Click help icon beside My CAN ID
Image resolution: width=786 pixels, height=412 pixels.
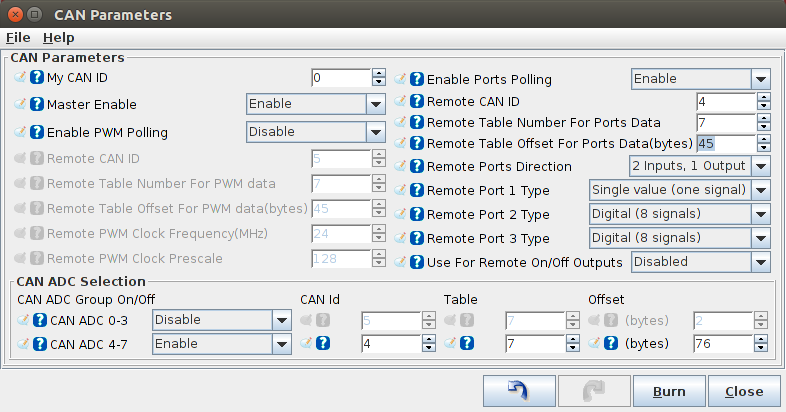pos(37,78)
